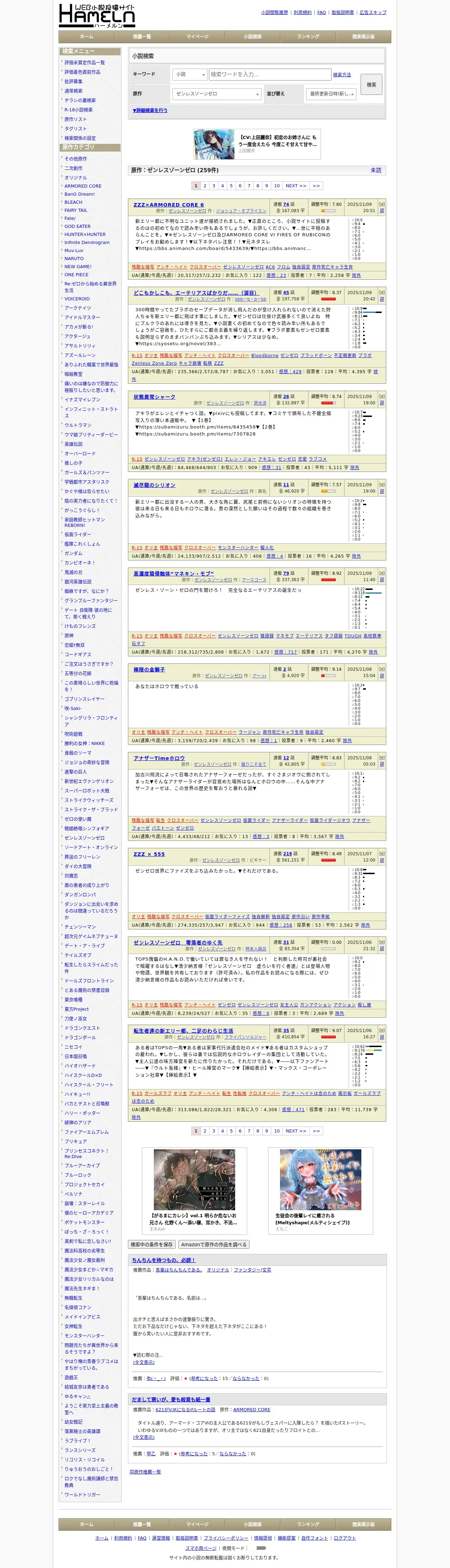The width and height of the screenshot is (450, 1568).
Task: Click (全文表示) under the 吾輩はちんちんである recommendation
Action: coord(144,1363)
